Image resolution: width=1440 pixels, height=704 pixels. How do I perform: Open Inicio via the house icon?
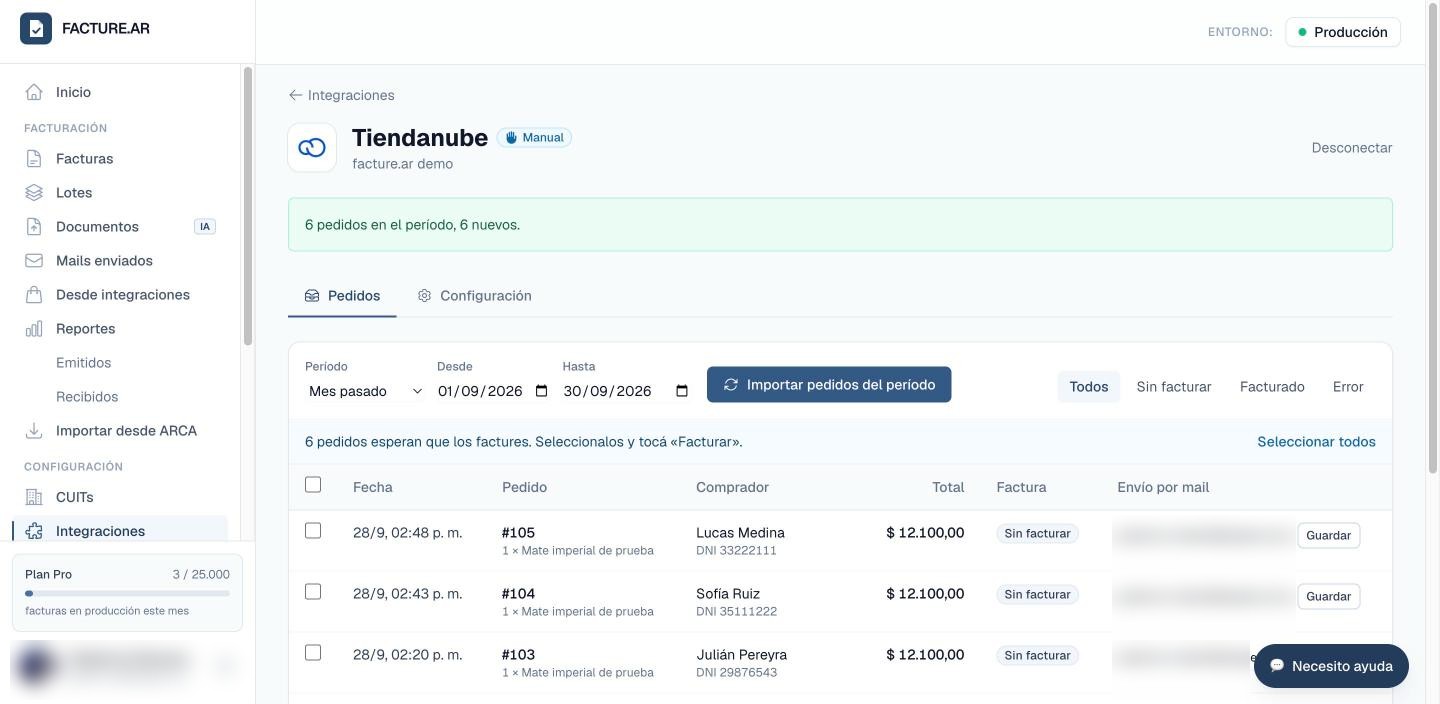tap(34, 92)
